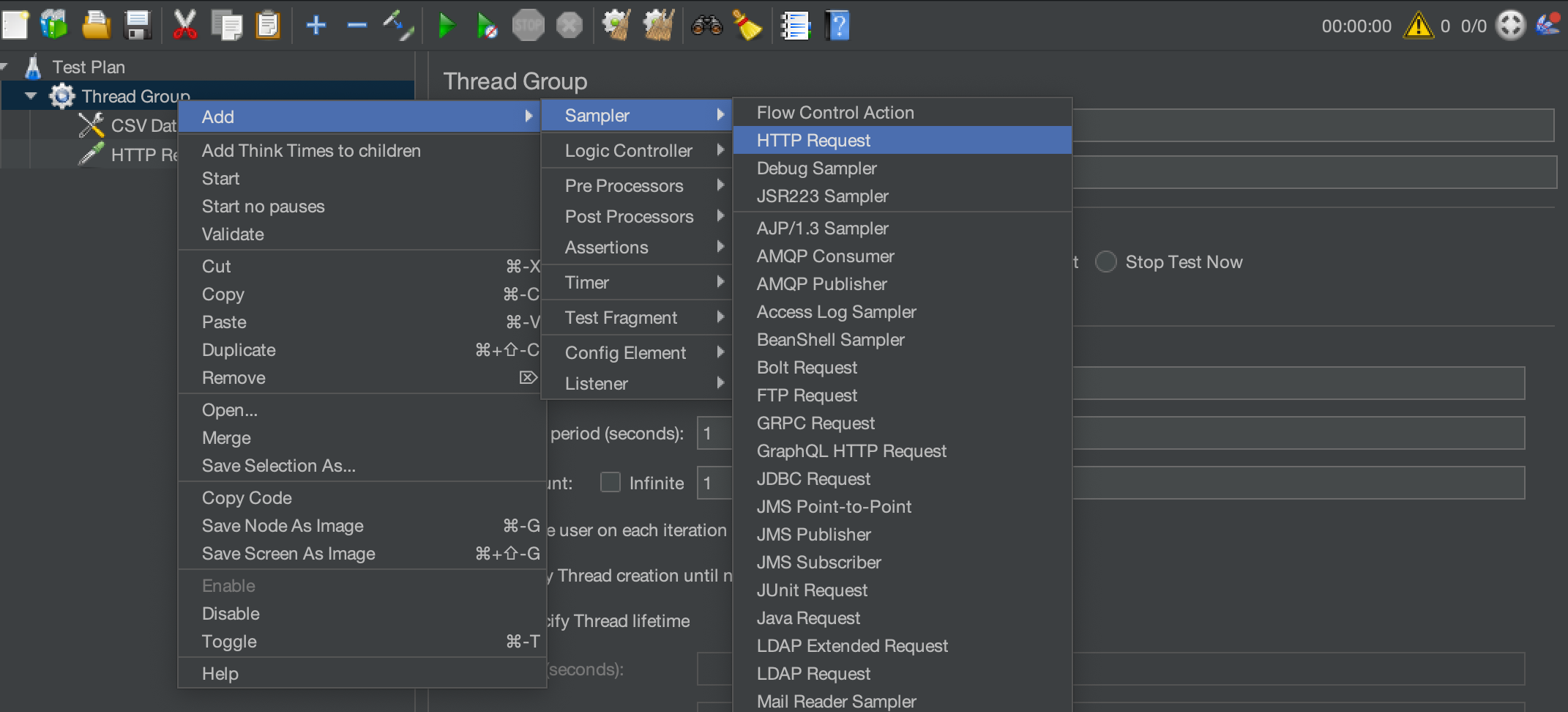Viewport: 1568px width, 712px height.
Task: Click the Thread Group gear icon
Action: point(62,96)
